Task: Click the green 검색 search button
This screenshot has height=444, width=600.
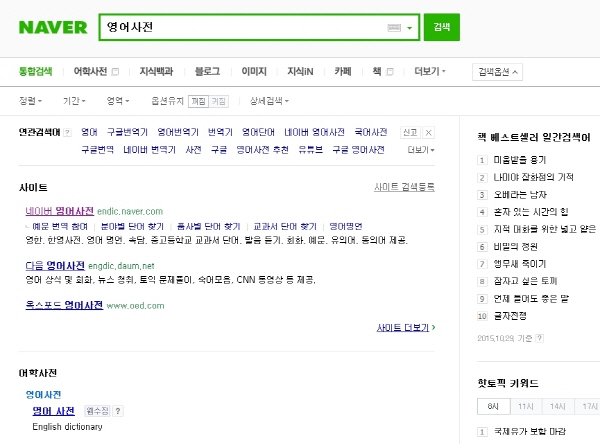Action: (x=442, y=27)
